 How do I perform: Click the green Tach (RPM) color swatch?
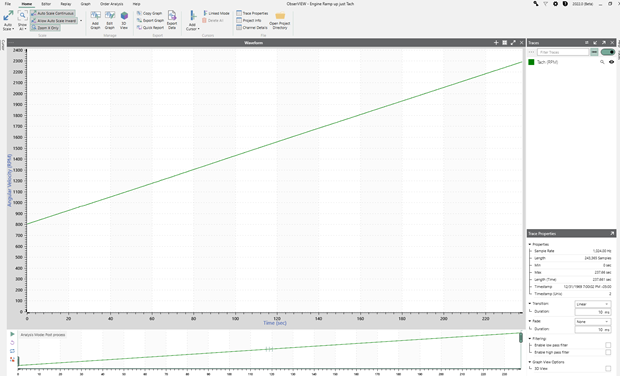coord(531,62)
